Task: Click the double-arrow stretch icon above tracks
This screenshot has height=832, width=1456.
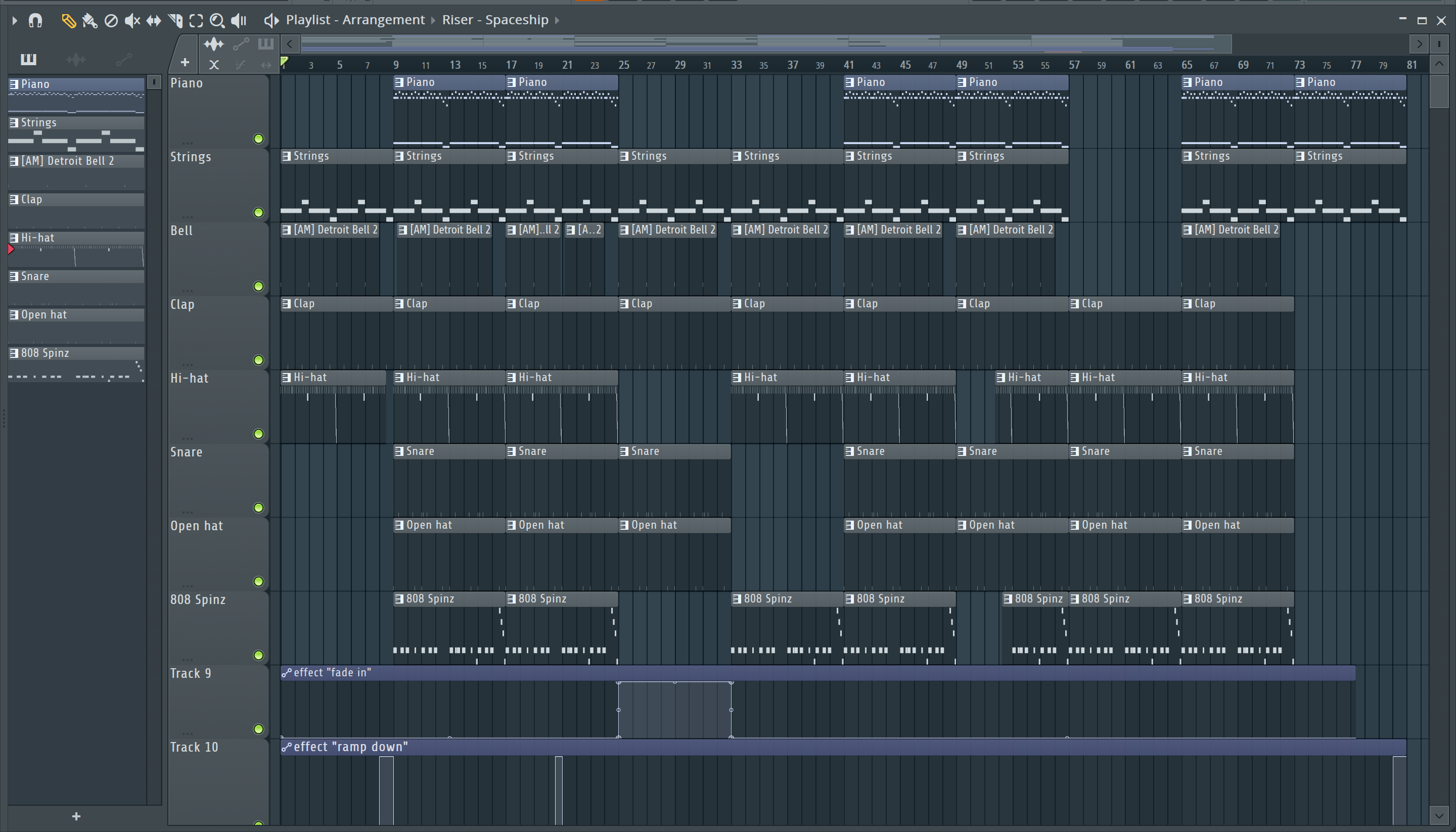Action: (266, 65)
